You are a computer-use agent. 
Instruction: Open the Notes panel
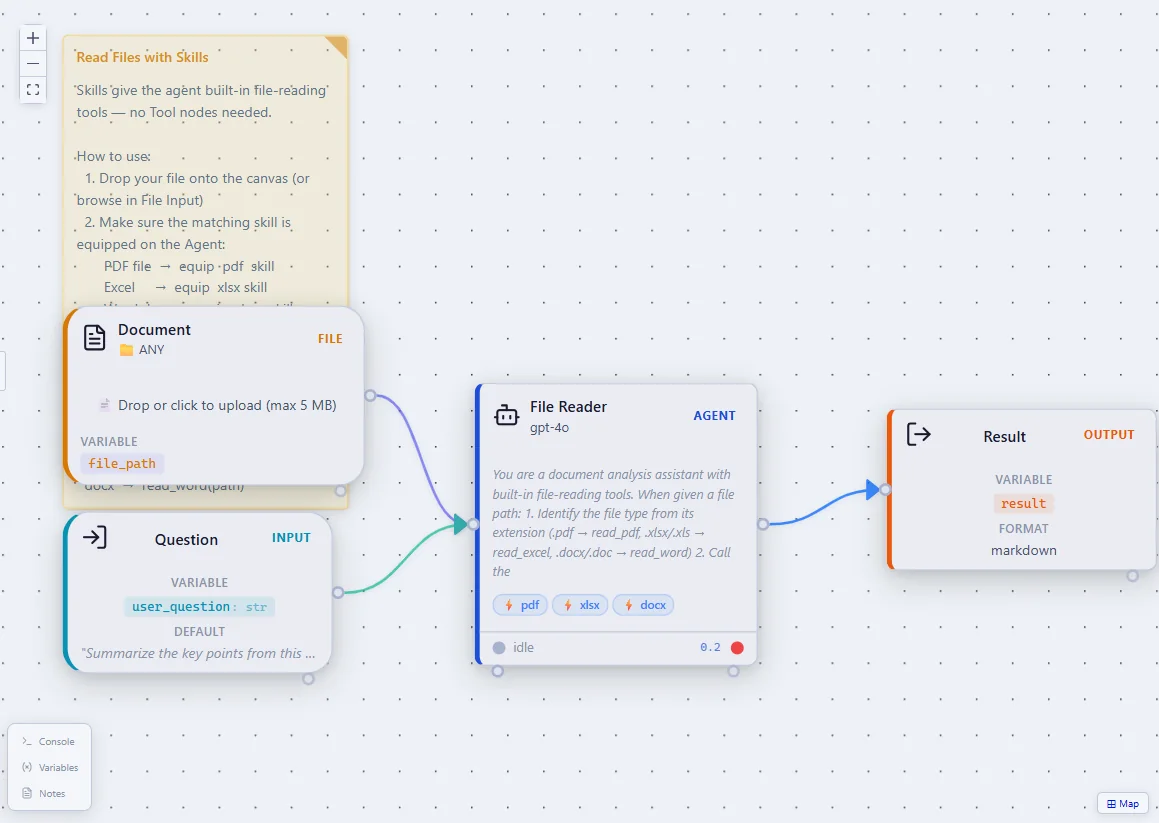pos(44,793)
